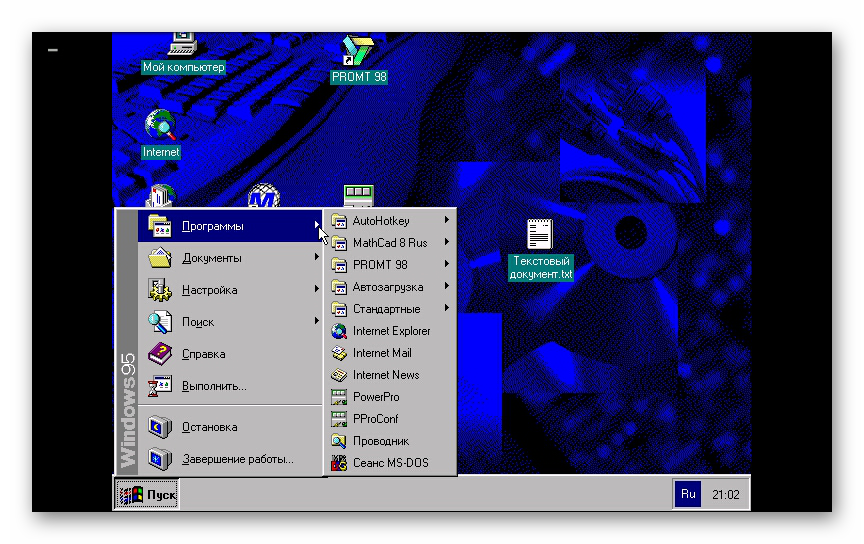Launch Internet Explorer from the Programs submenu
The width and height of the screenshot is (864, 544).
click(391, 331)
